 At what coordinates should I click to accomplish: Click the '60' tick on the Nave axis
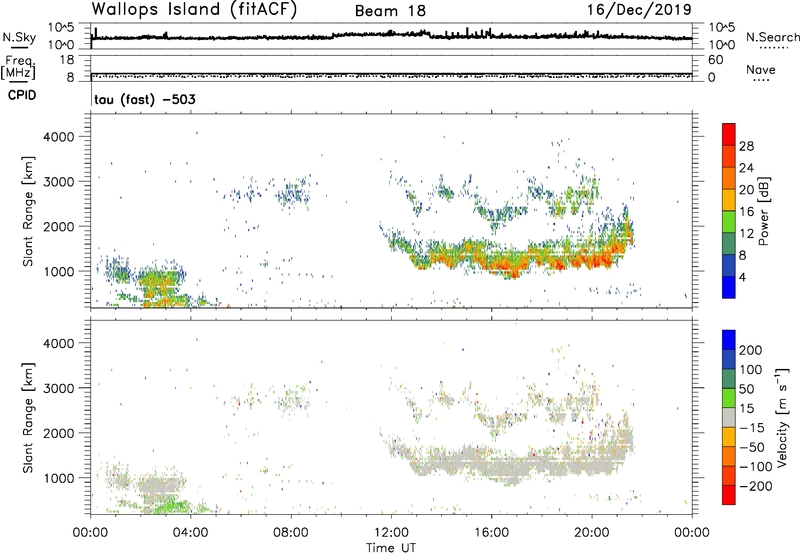point(715,60)
